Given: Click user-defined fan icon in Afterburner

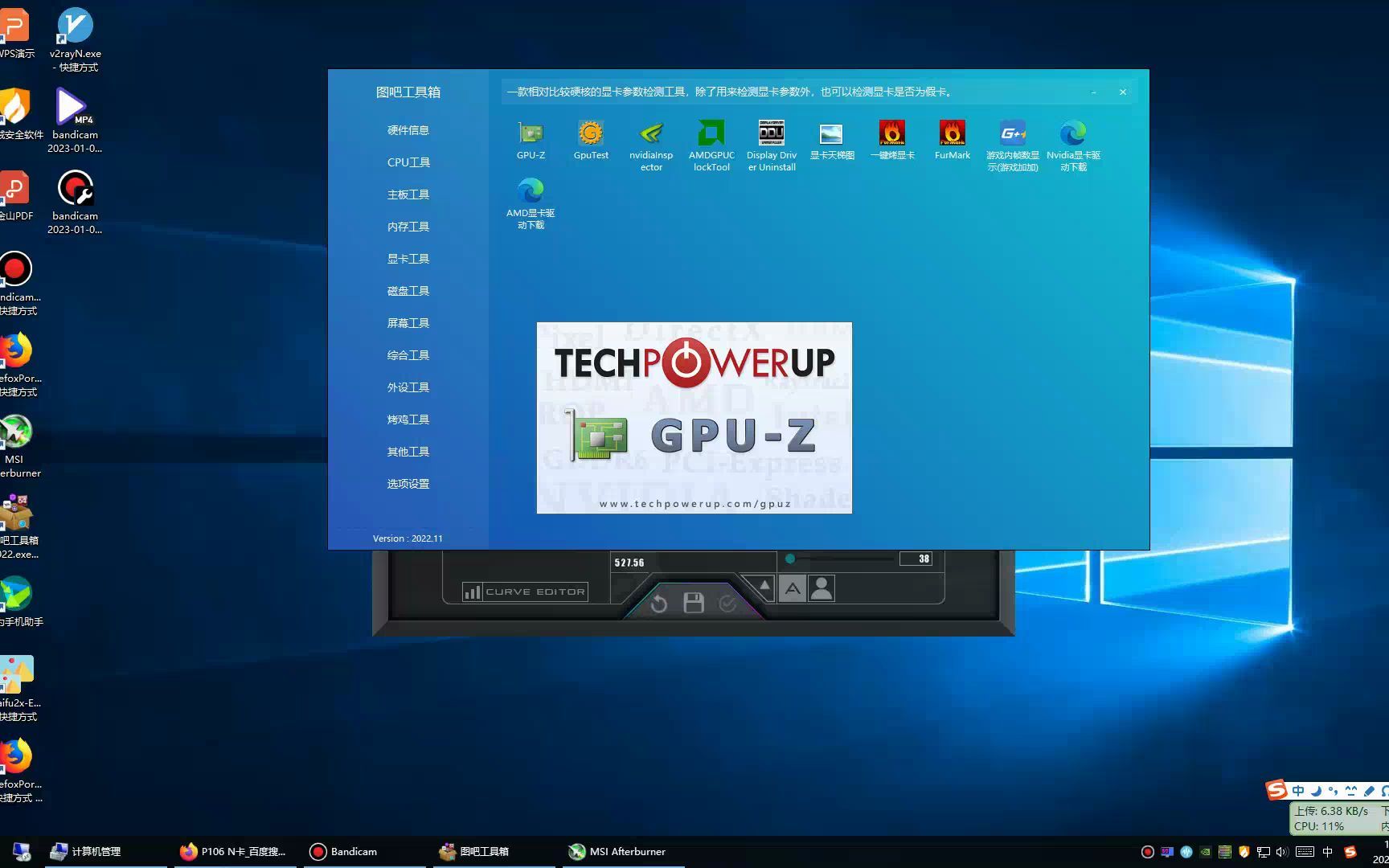Looking at the screenshot, I should tap(822, 589).
